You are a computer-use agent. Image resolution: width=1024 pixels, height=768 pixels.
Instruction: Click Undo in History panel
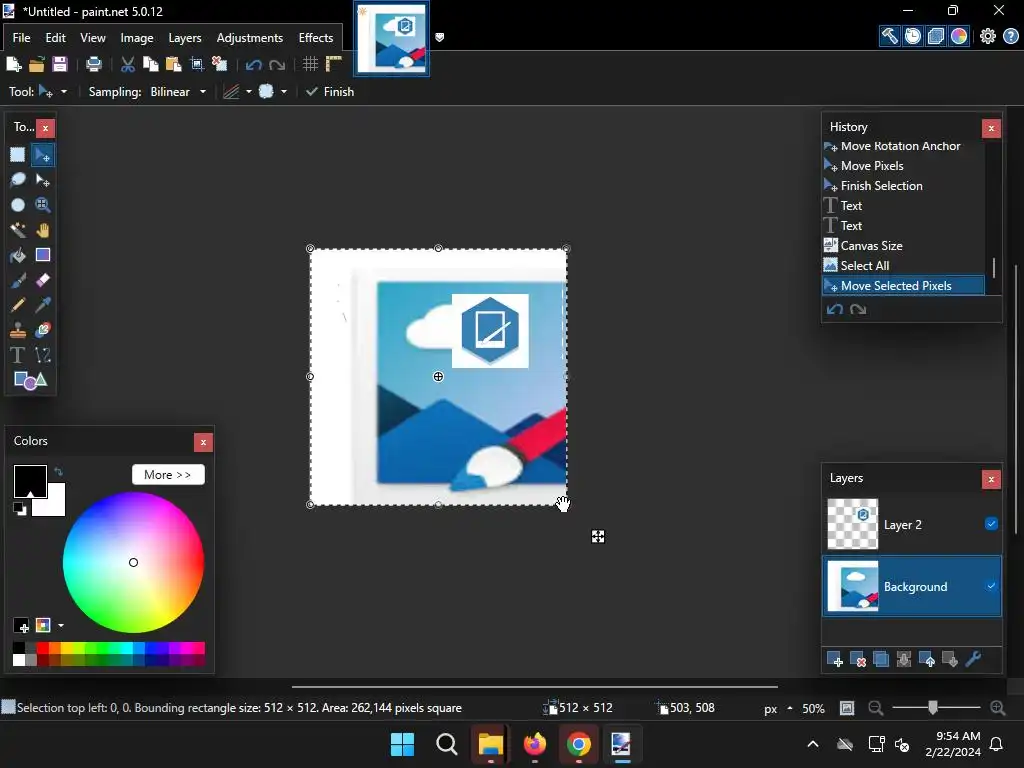pyautogui.click(x=835, y=310)
